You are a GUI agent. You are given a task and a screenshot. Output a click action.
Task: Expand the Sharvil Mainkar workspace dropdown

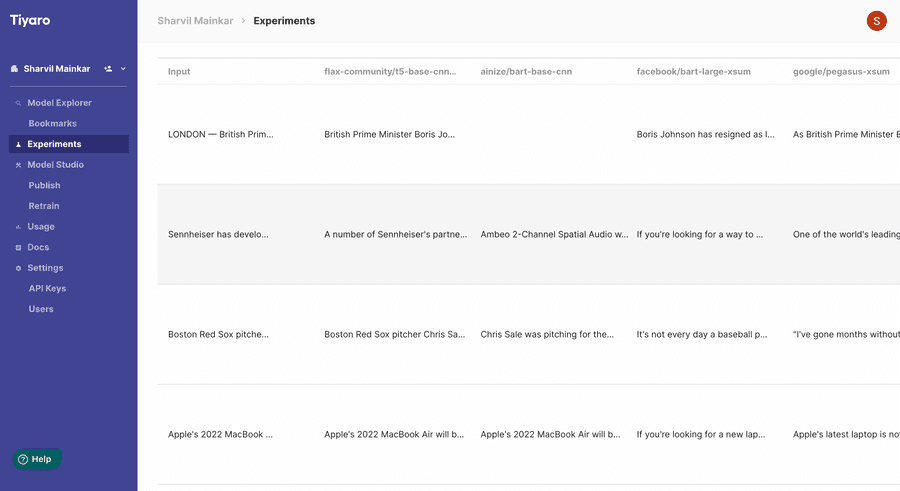tap(123, 69)
